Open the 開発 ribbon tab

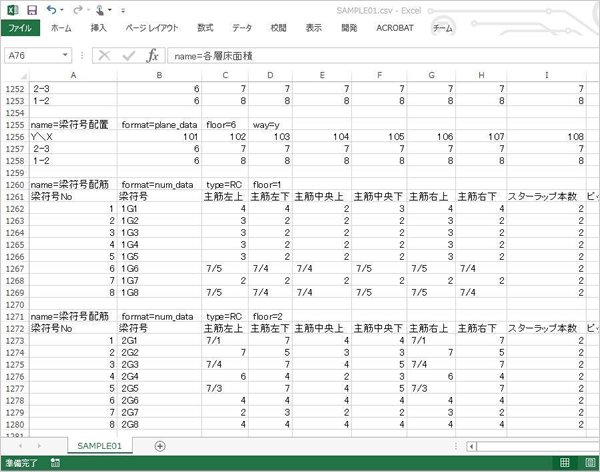[349, 28]
